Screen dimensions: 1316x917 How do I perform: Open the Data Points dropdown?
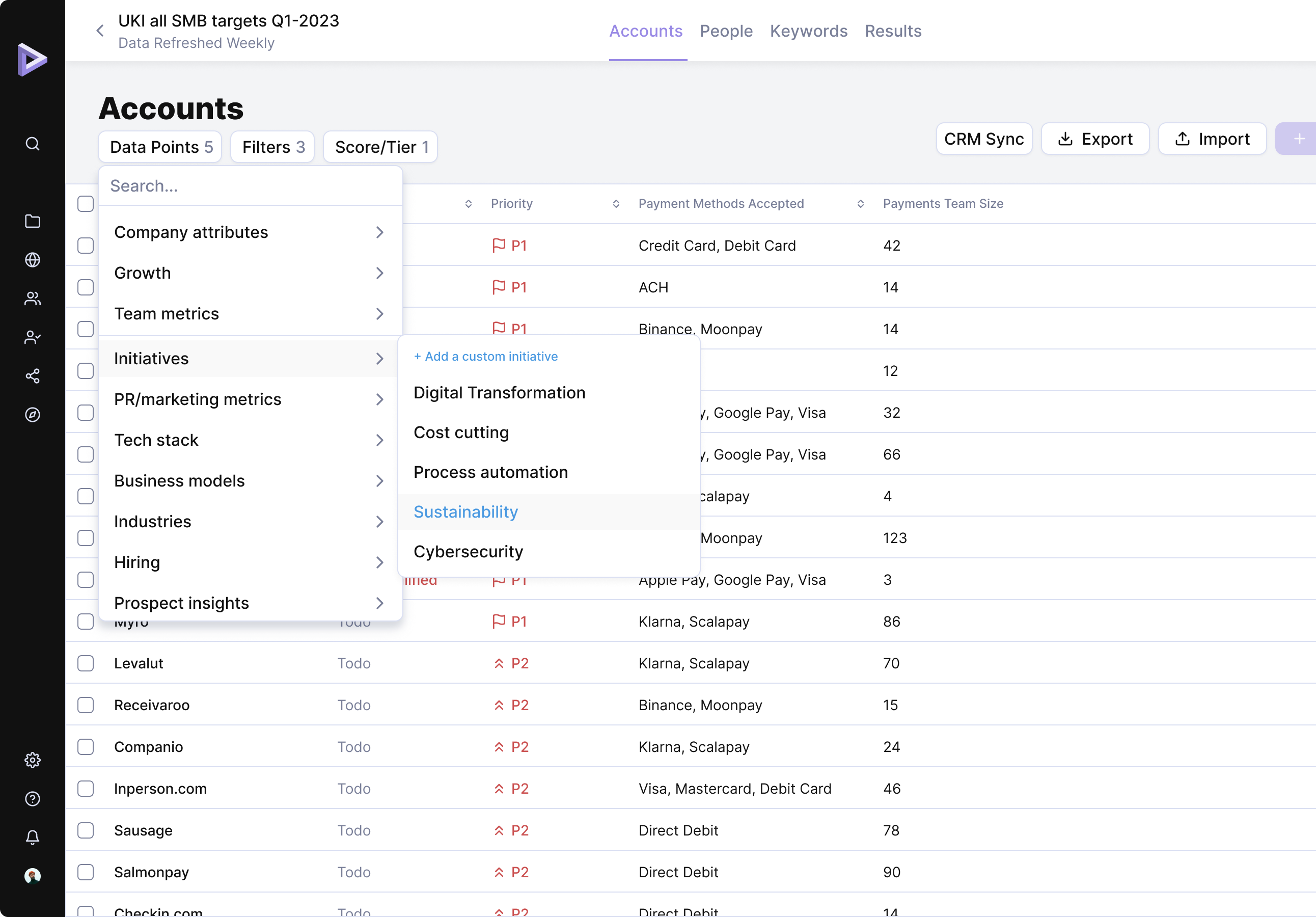click(x=160, y=147)
